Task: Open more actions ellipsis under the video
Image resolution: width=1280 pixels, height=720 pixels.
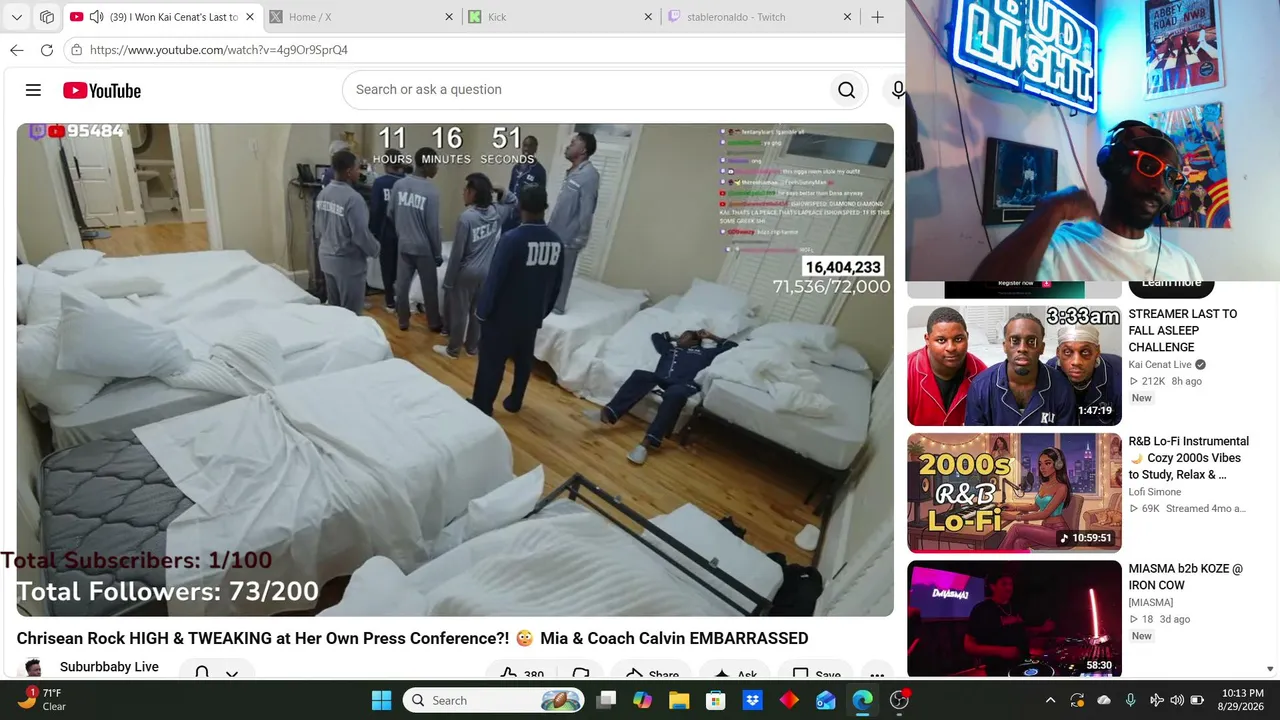Action: click(876, 675)
